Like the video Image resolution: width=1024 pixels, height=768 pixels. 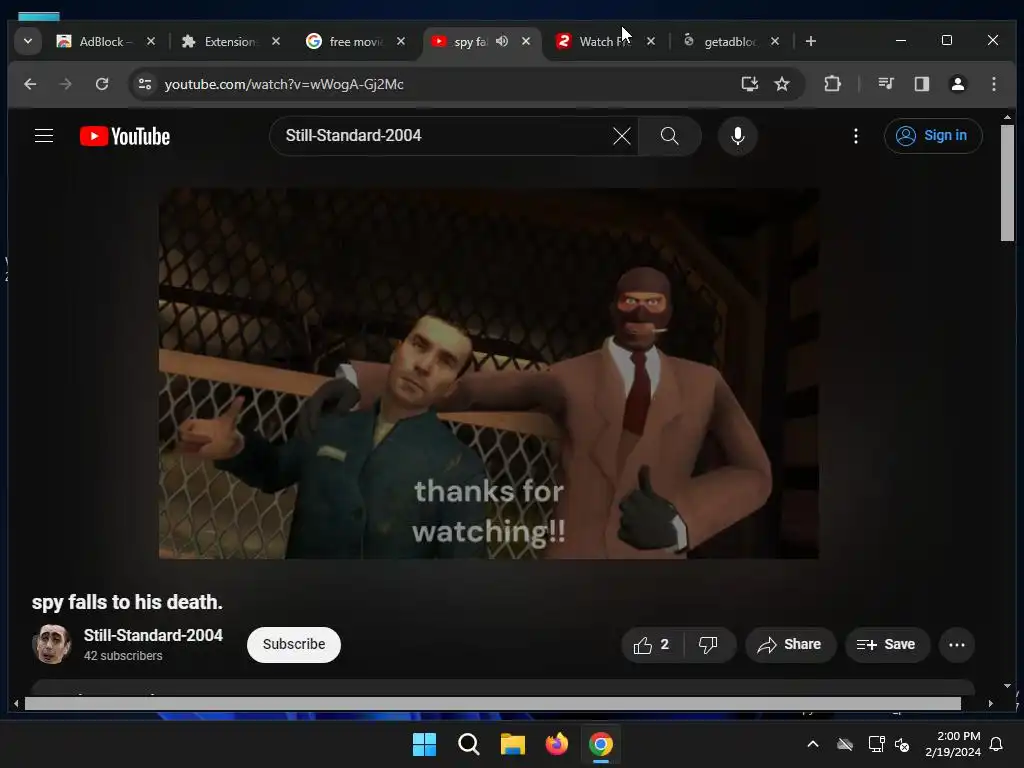652,645
